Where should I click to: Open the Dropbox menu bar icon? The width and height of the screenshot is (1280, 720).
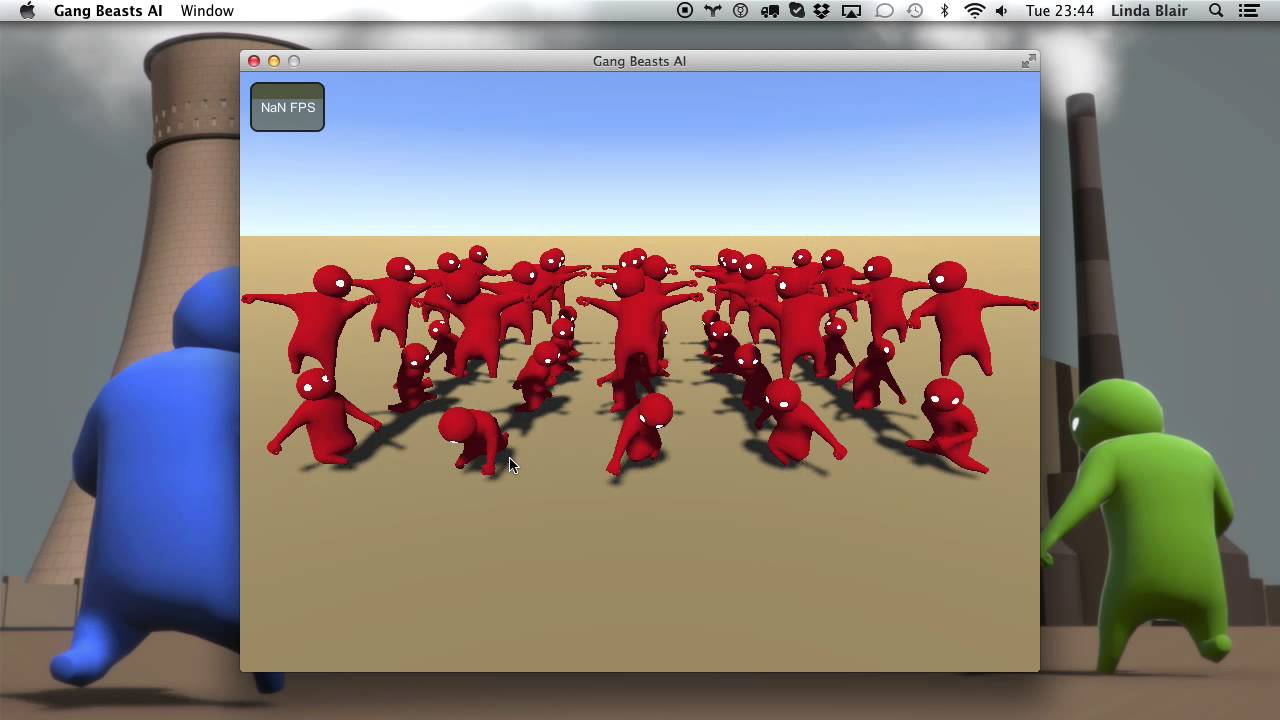pos(822,11)
